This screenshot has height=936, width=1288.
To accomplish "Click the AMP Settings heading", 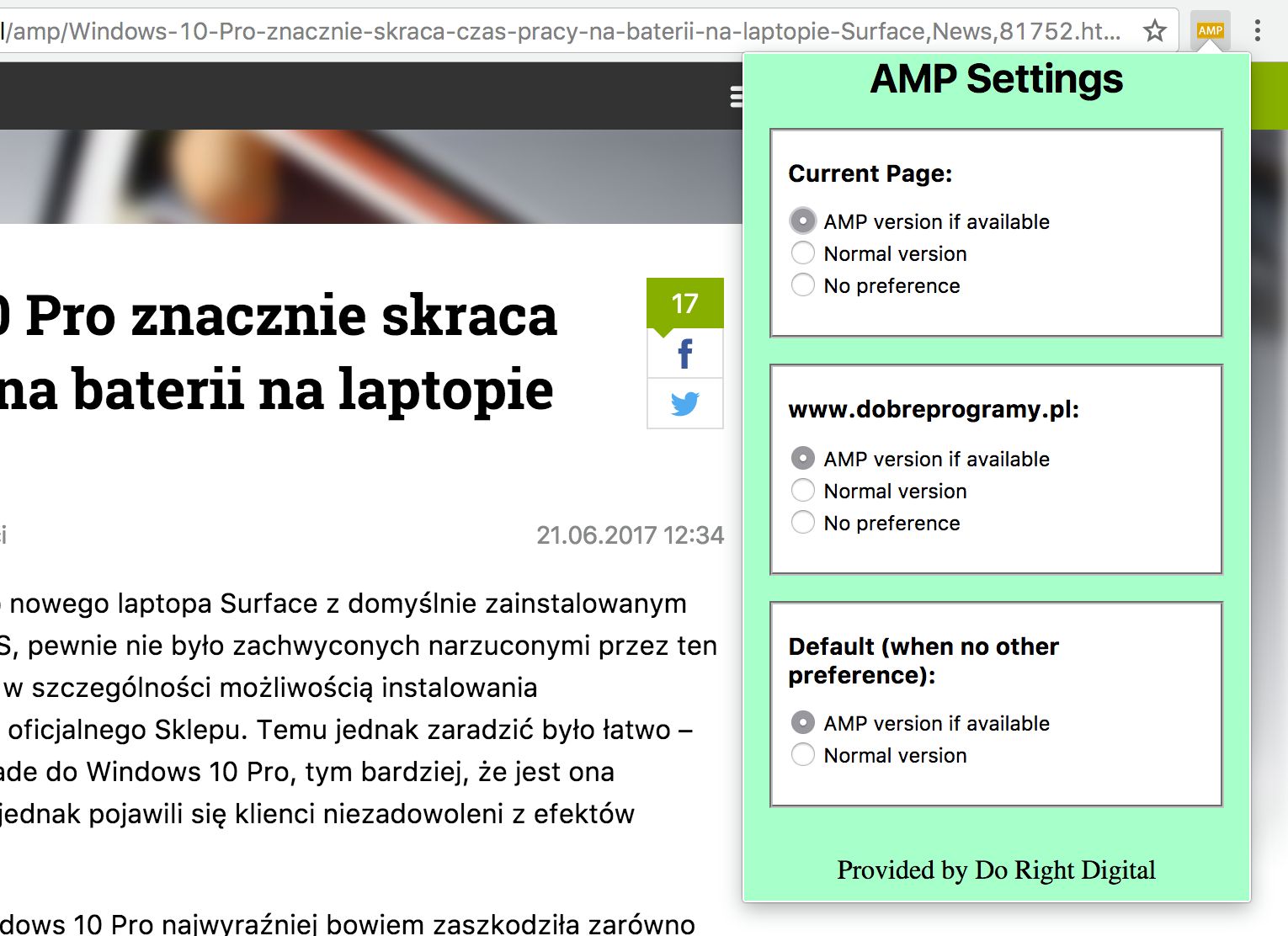I will 996,79.
